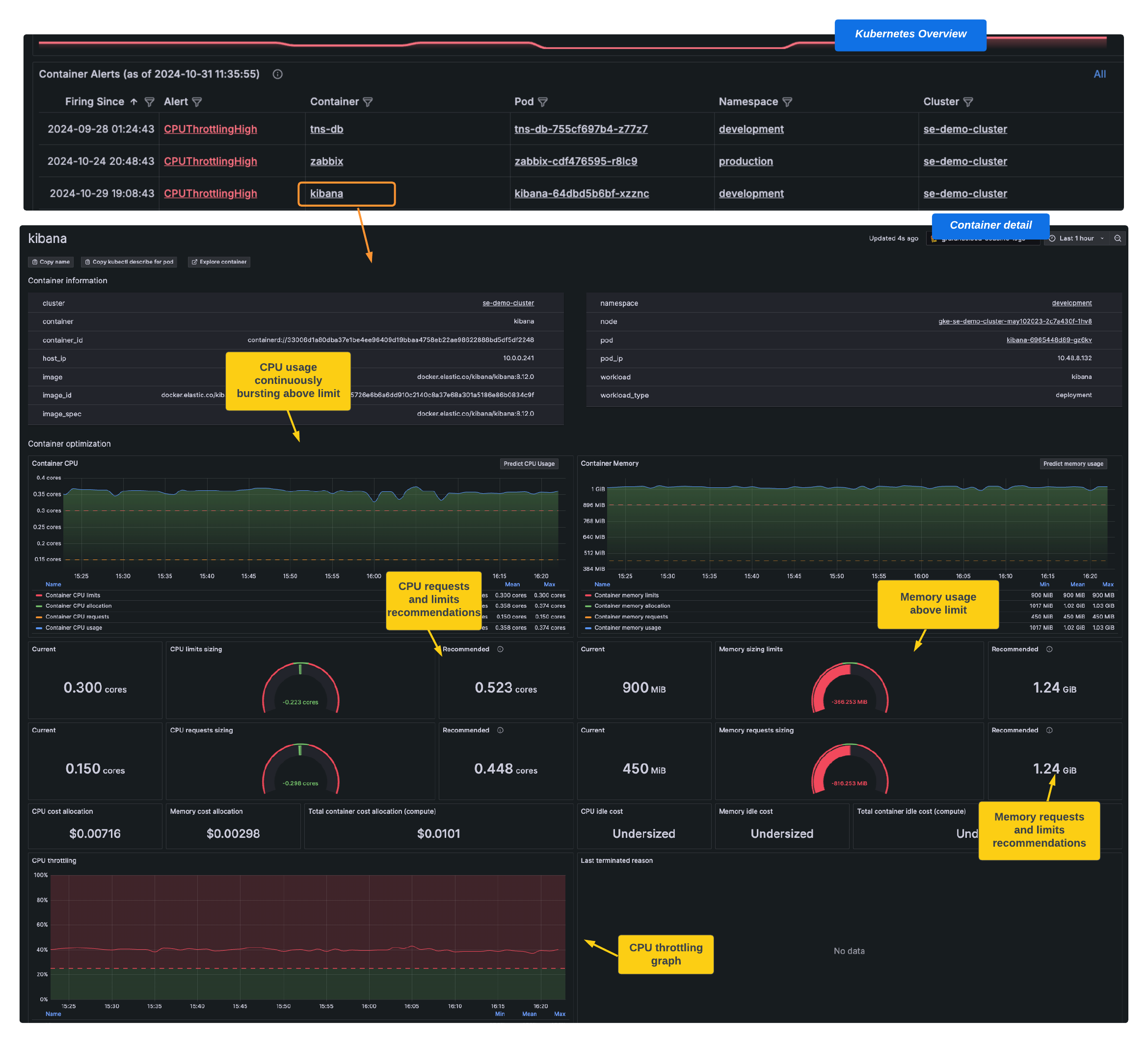Open the kibana container link in alerts

click(x=326, y=193)
